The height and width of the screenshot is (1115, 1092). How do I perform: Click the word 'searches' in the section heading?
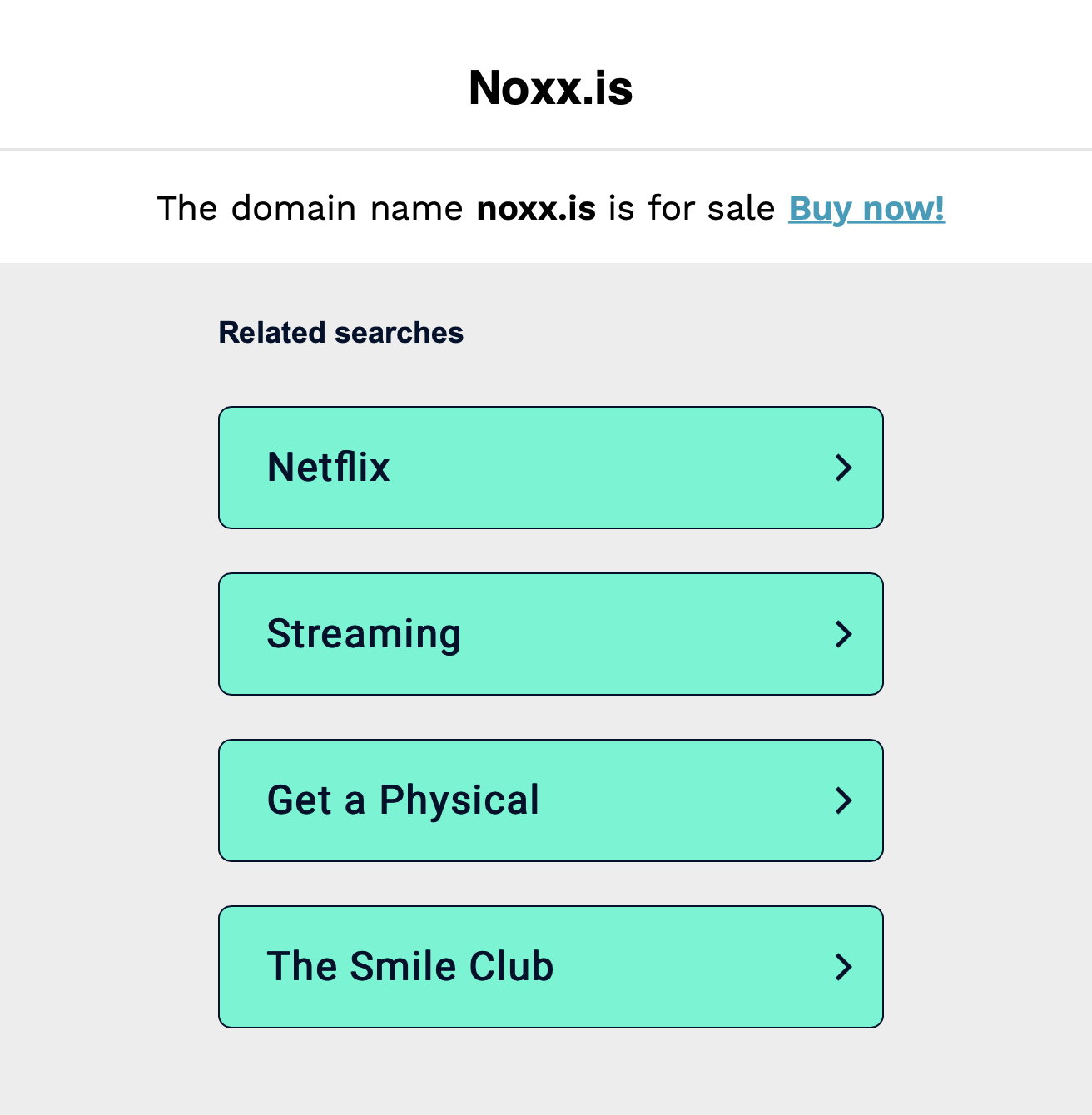(399, 333)
